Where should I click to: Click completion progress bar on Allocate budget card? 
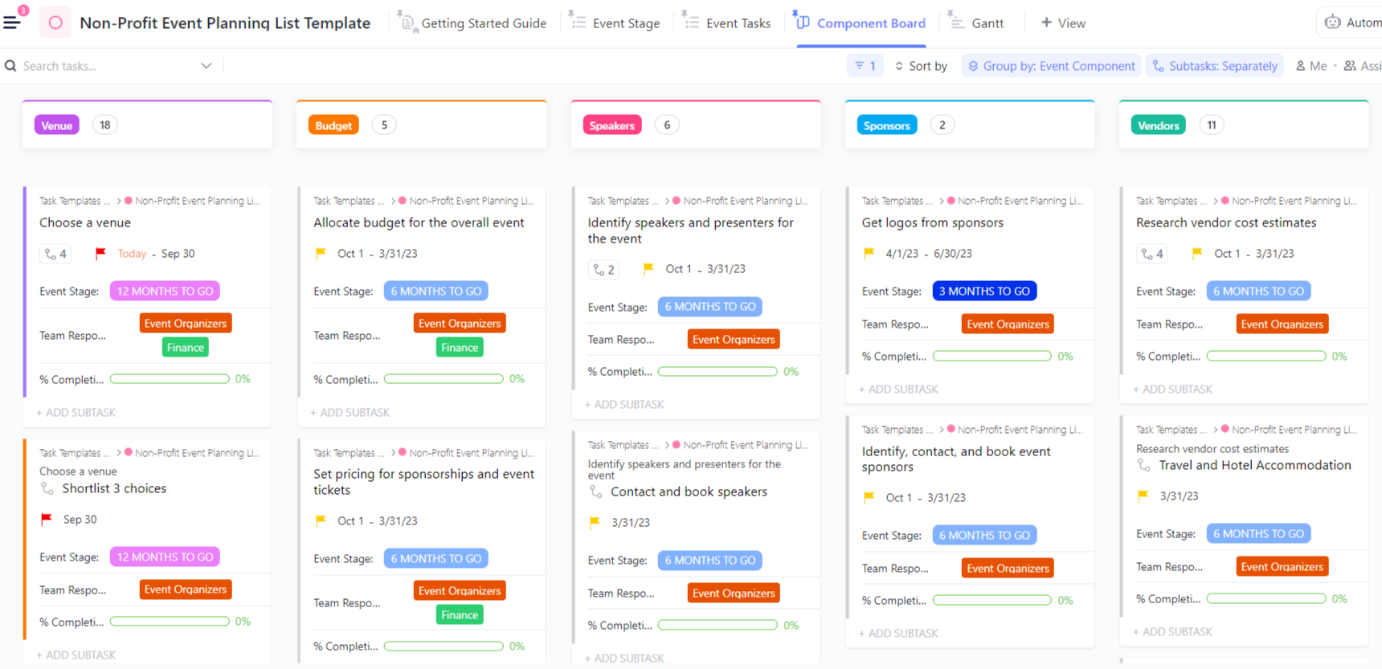[443, 379]
